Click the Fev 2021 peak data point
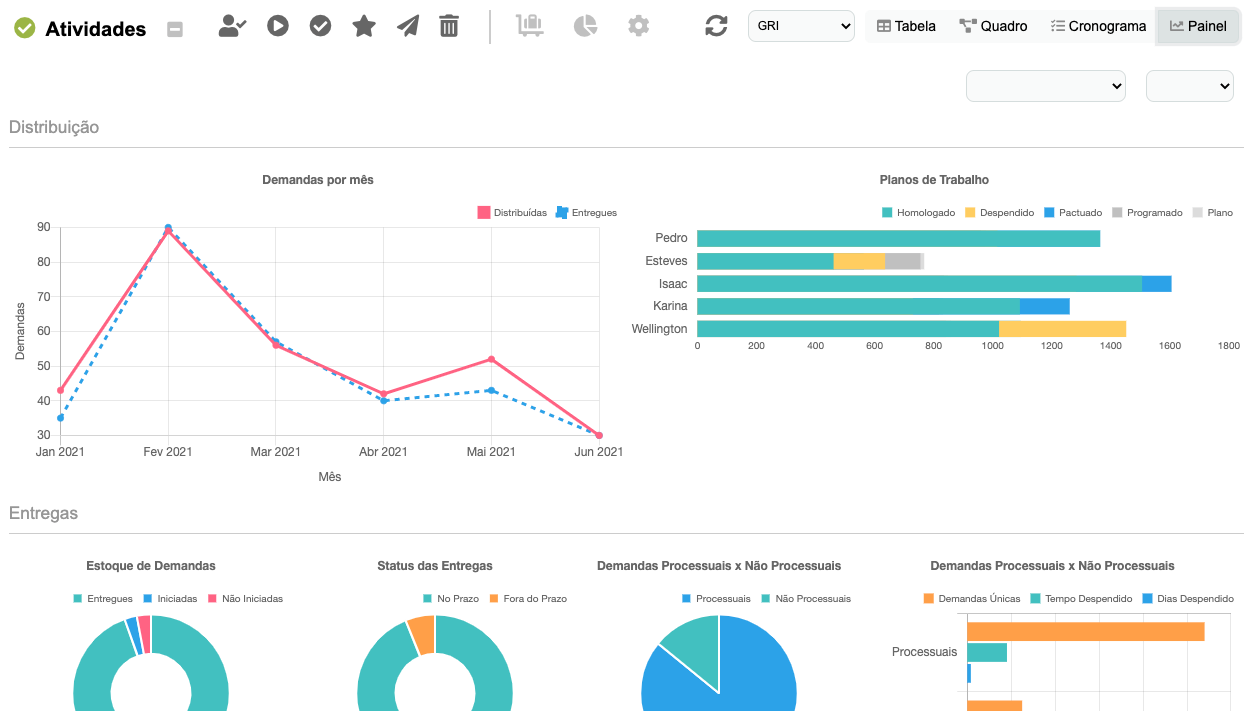Screen dimensions: 1249x711 [168, 231]
